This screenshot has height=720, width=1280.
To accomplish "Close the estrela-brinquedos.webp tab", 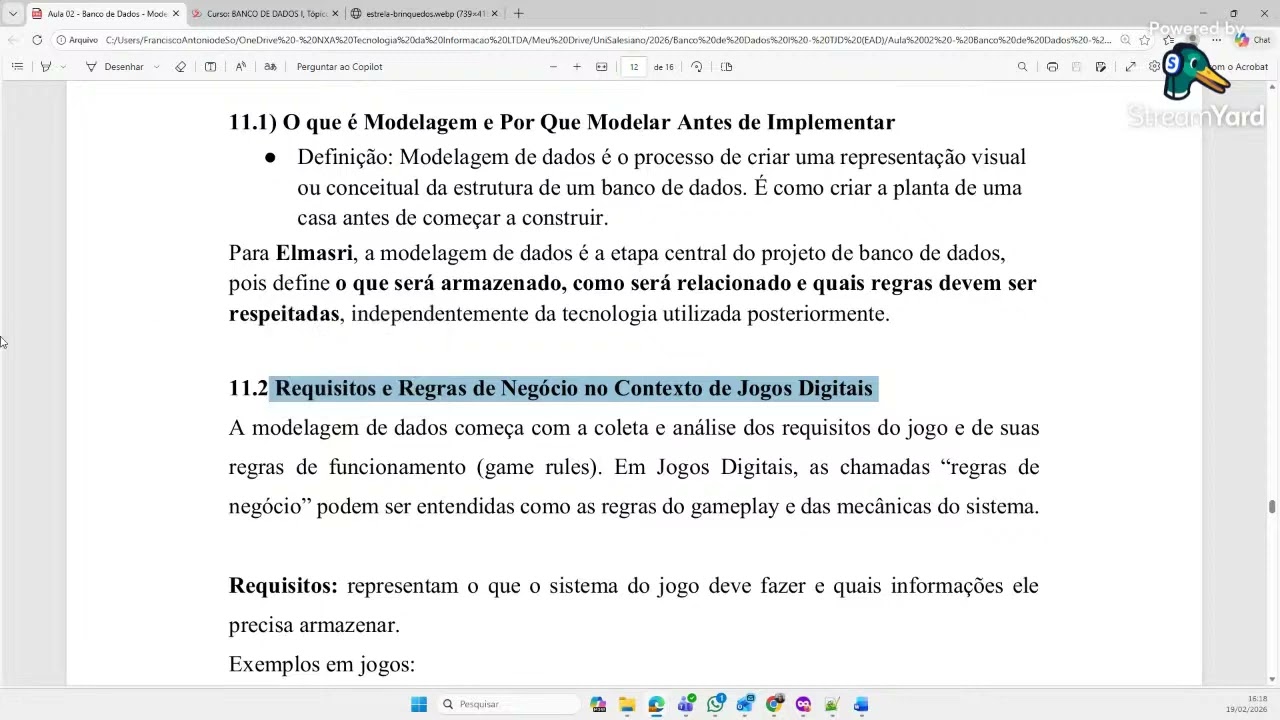I will 494,14.
